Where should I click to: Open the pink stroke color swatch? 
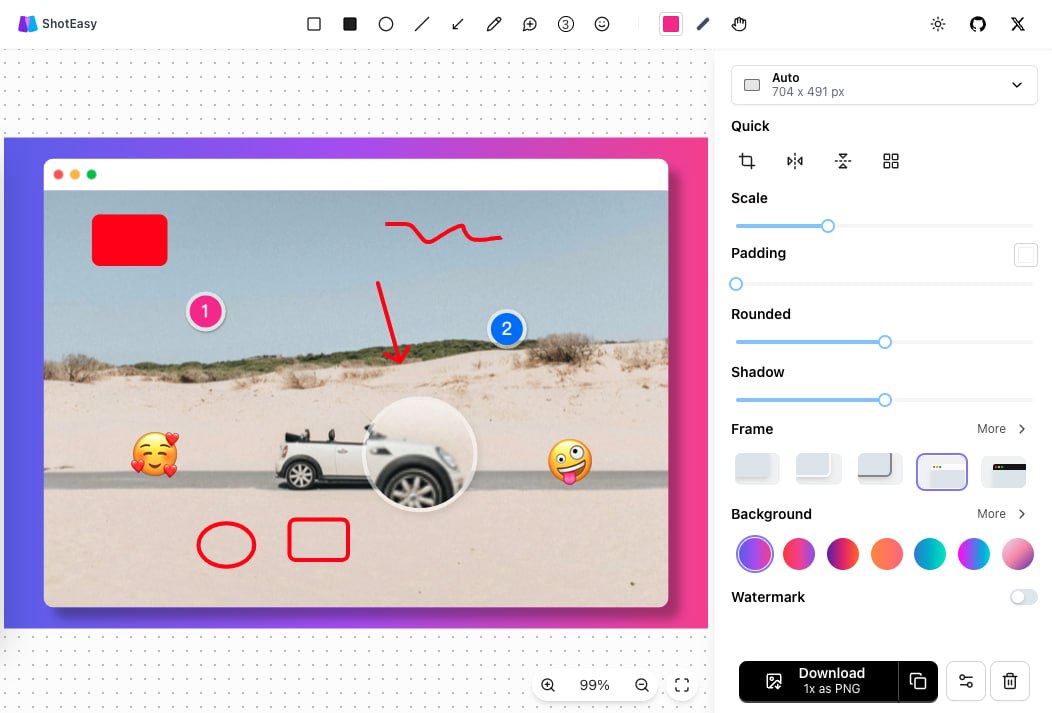671,24
